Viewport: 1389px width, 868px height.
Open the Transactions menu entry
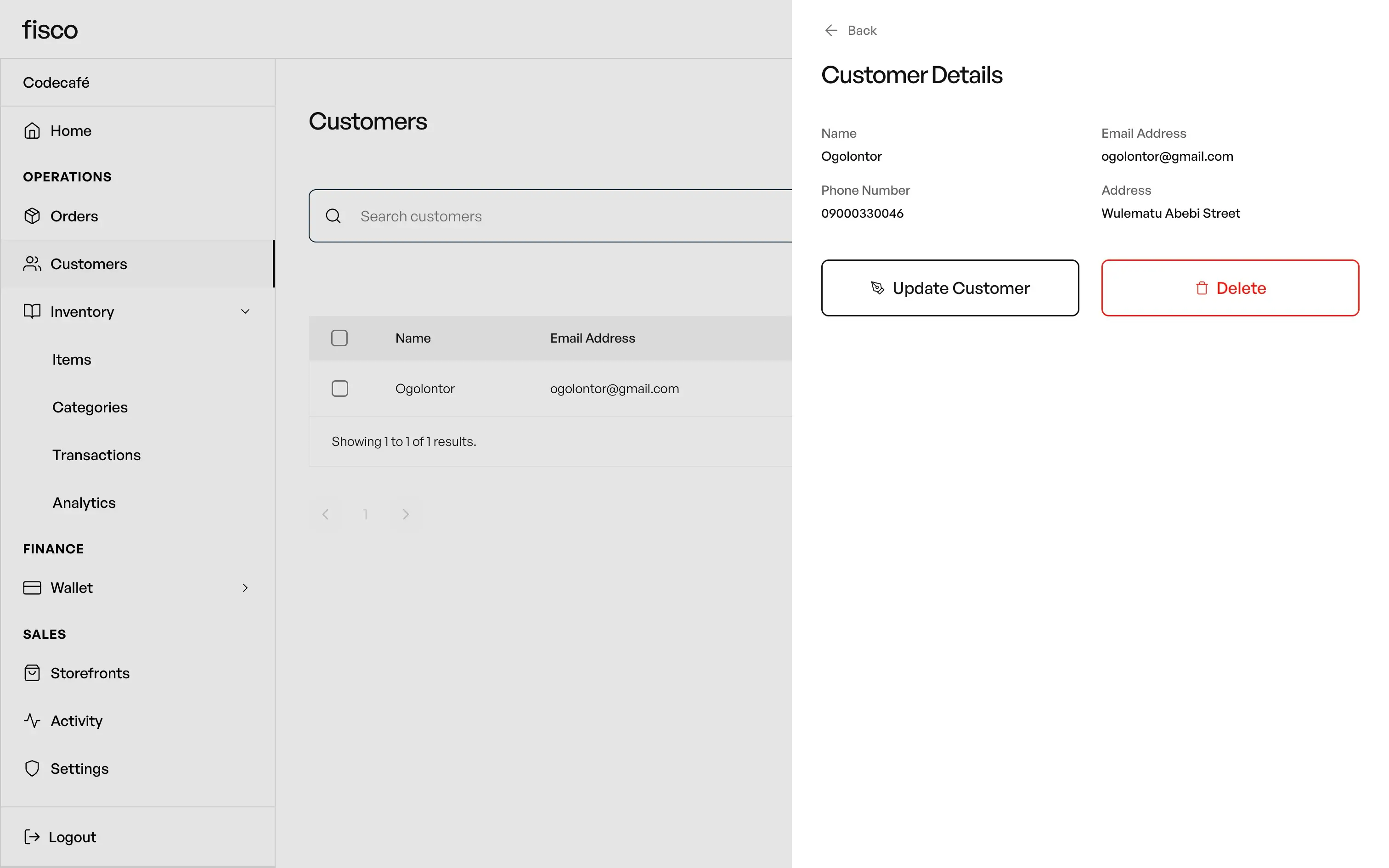pyautogui.click(x=96, y=455)
